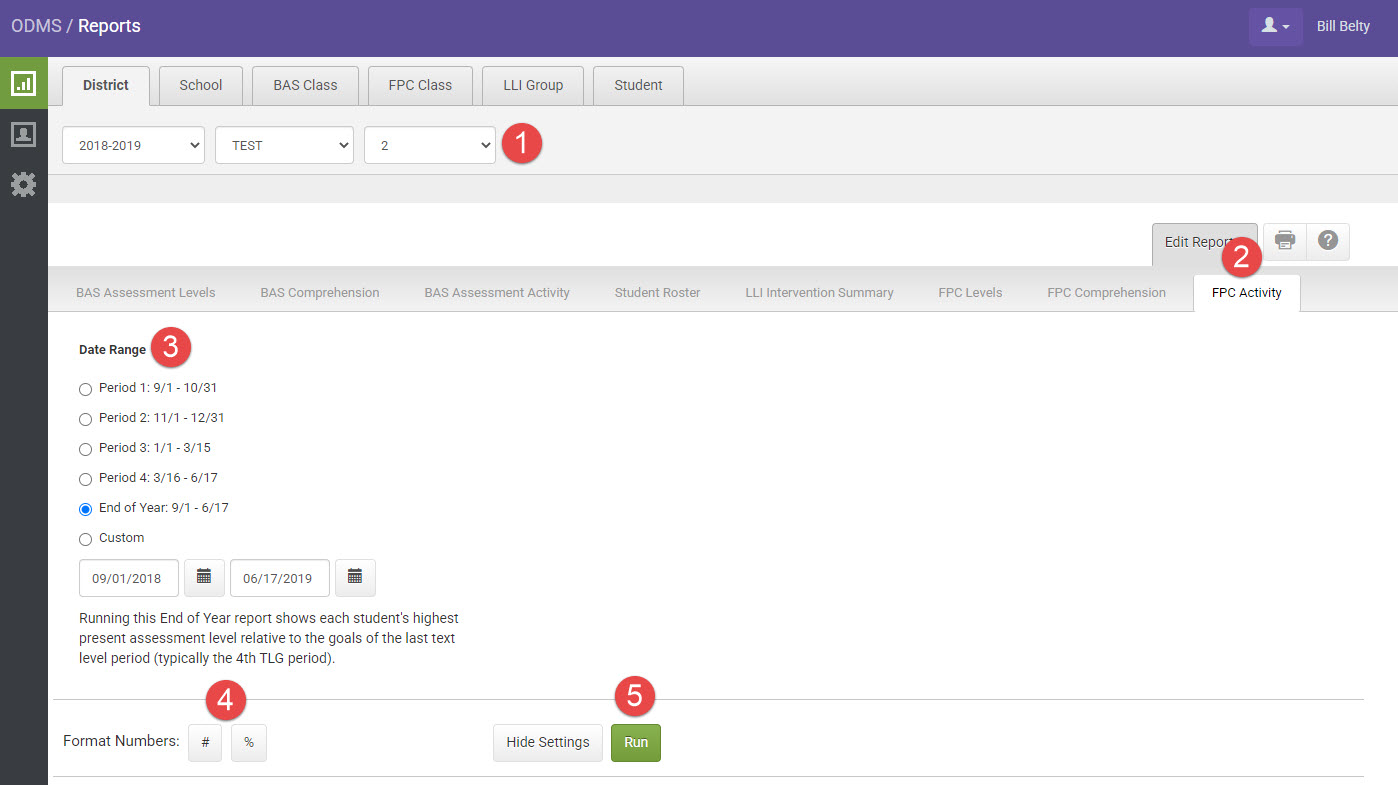
Task: Open the end date calendar picker
Action: tap(355, 577)
